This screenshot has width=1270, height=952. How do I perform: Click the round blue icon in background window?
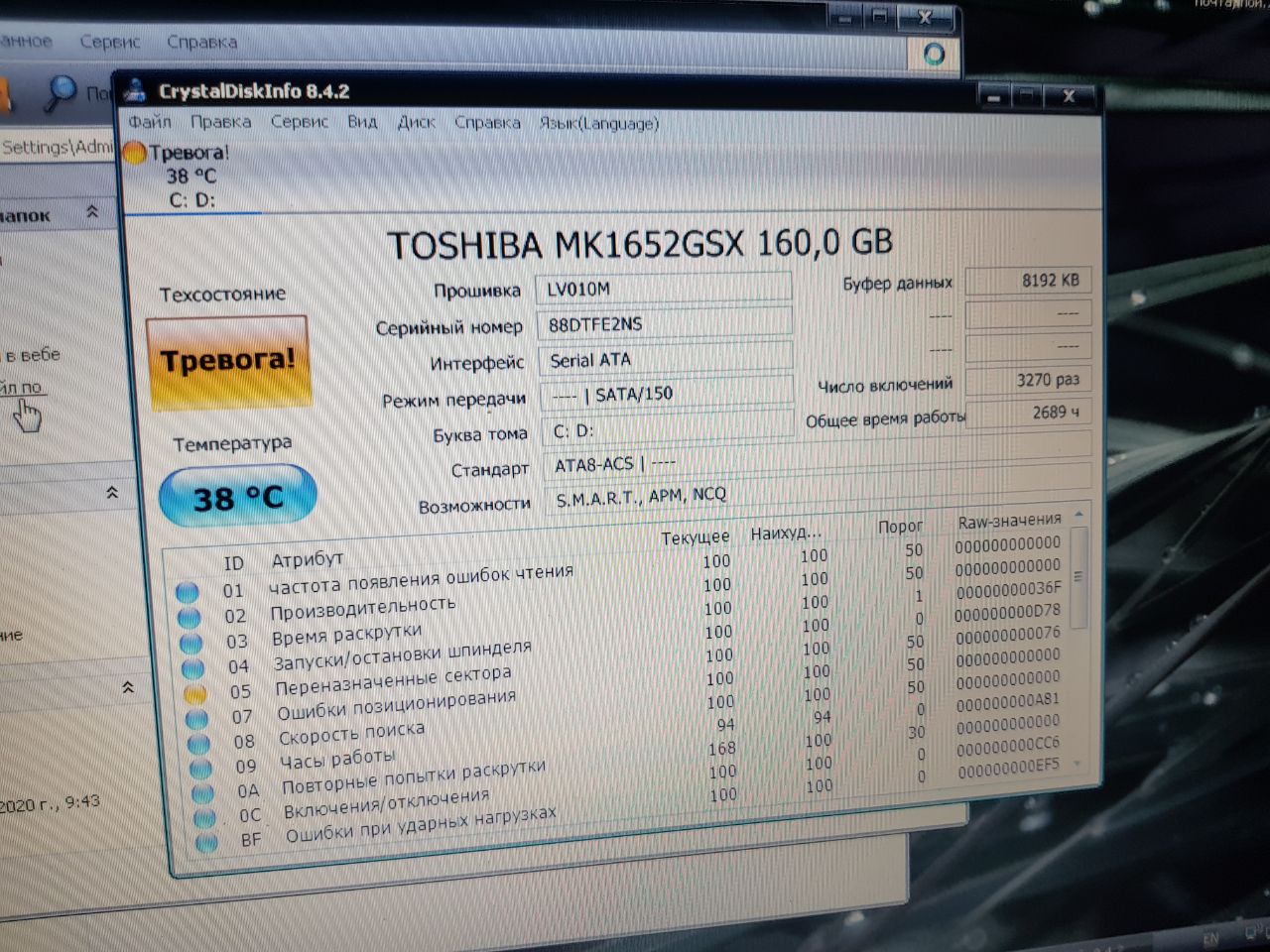tap(933, 53)
